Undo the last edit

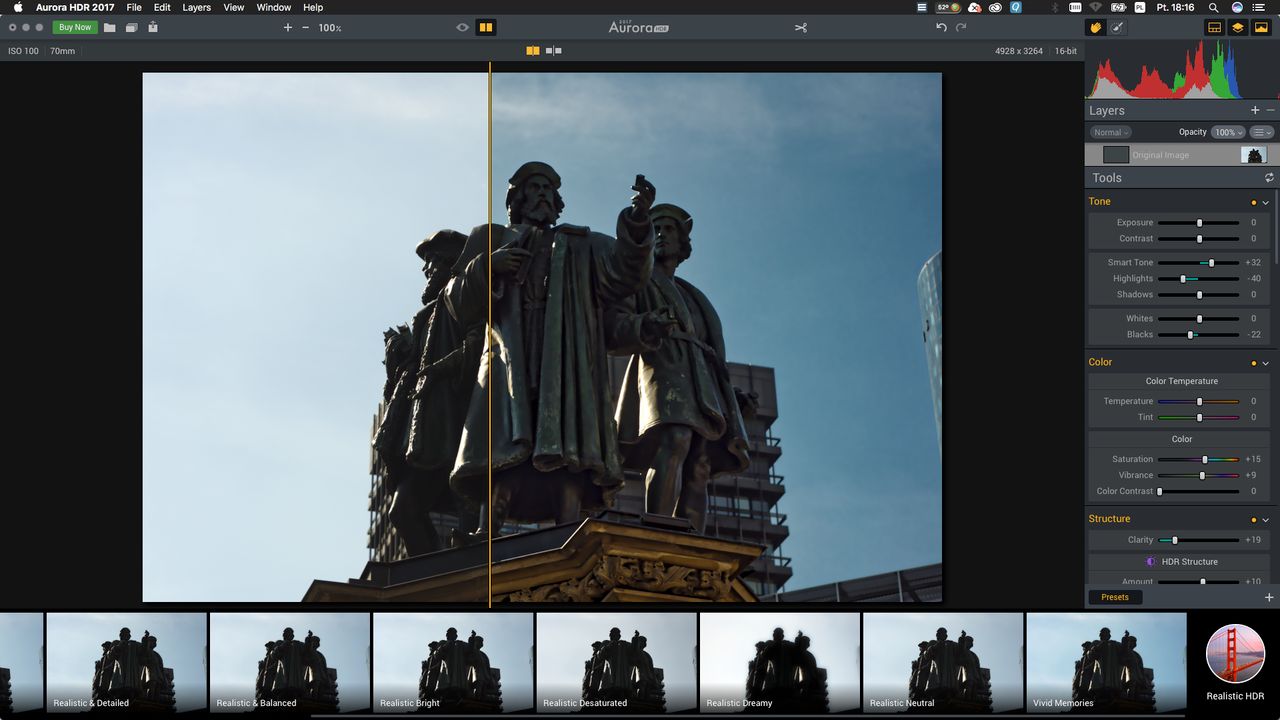point(941,27)
